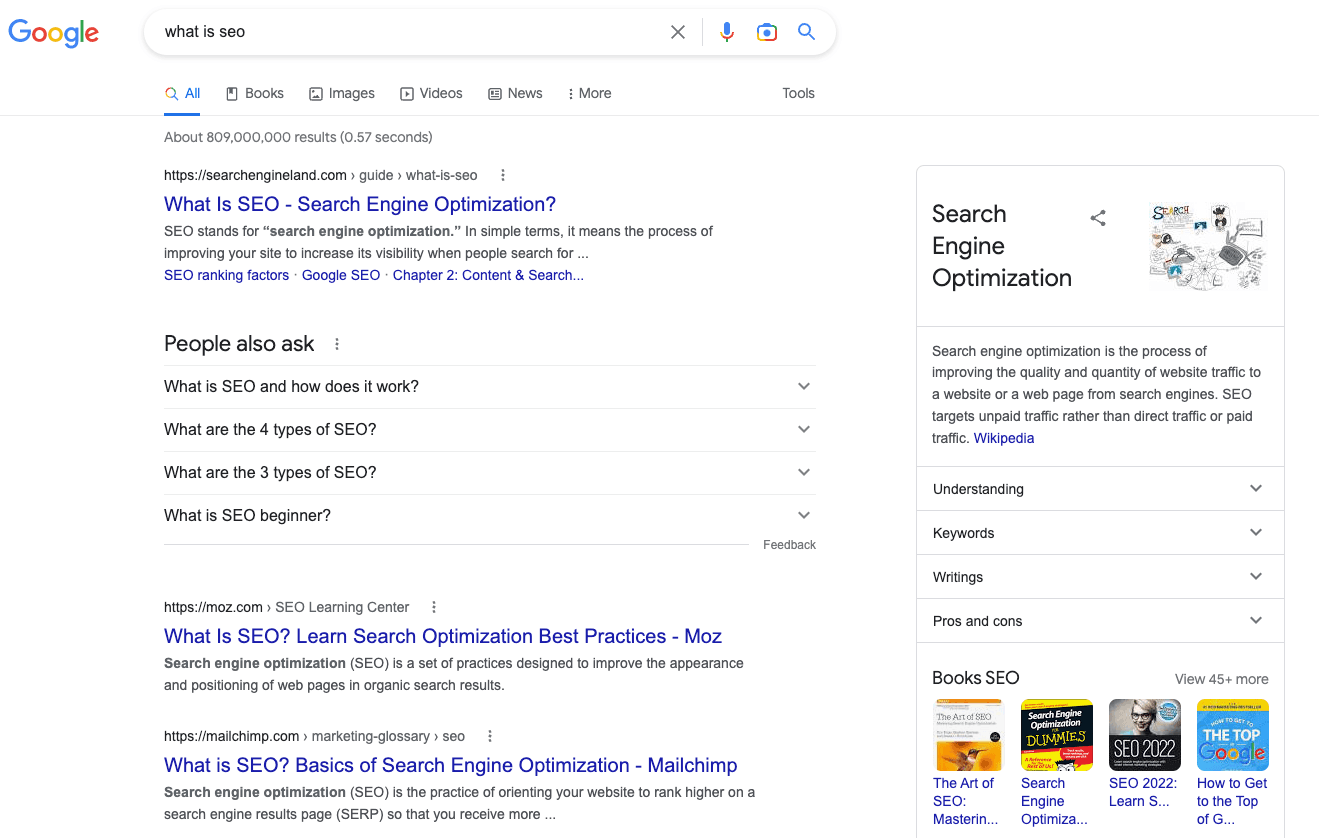This screenshot has height=838, width=1319.
Task: Click the mailchimp.com URL breadcrumb
Action: (x=314, y=736)
